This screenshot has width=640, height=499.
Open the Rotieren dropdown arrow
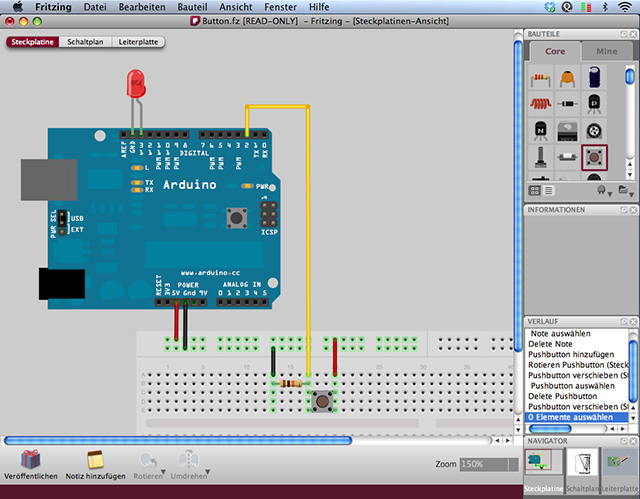tap(163, 472)
